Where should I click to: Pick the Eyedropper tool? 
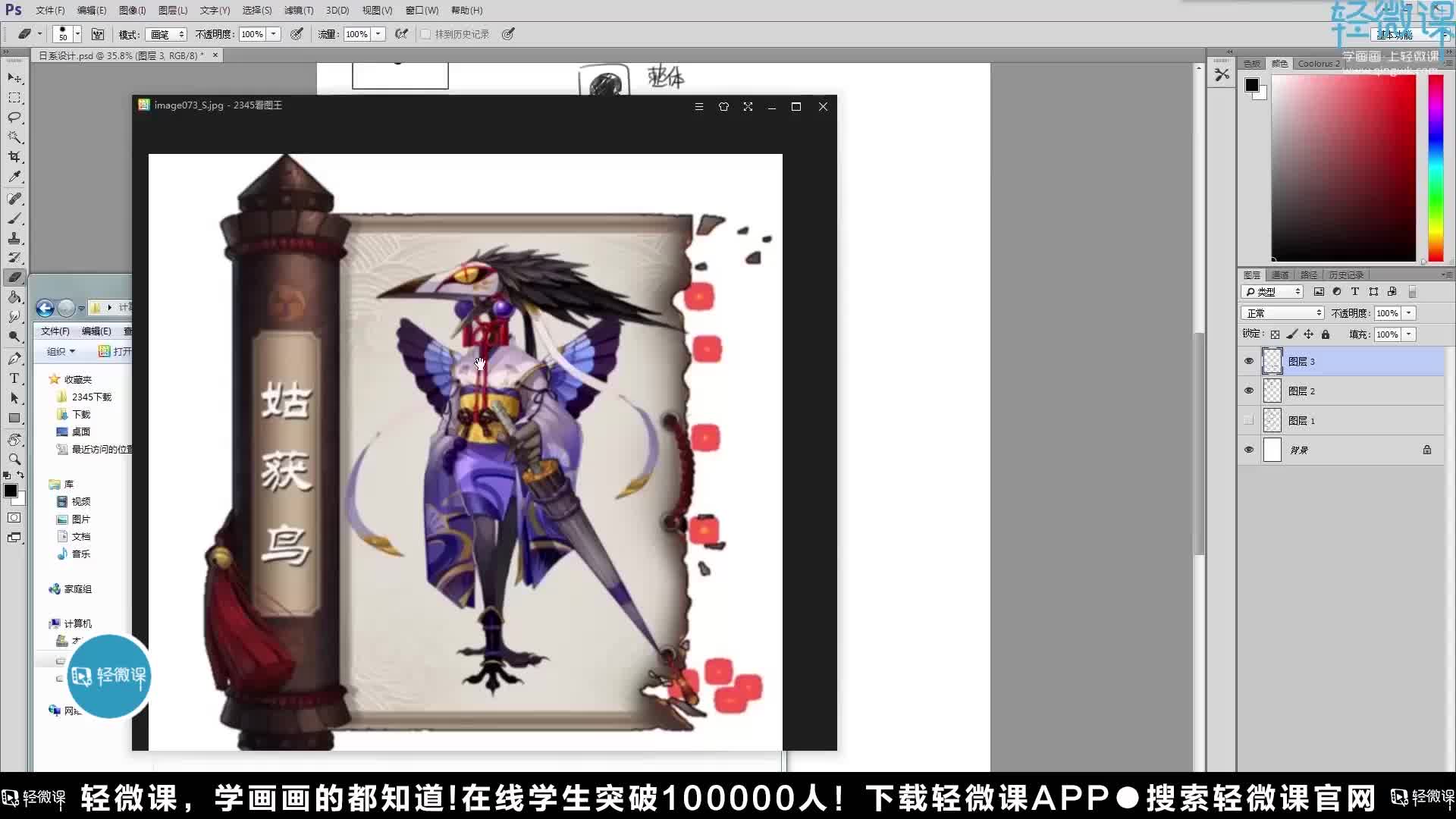(x=14, y=177)
